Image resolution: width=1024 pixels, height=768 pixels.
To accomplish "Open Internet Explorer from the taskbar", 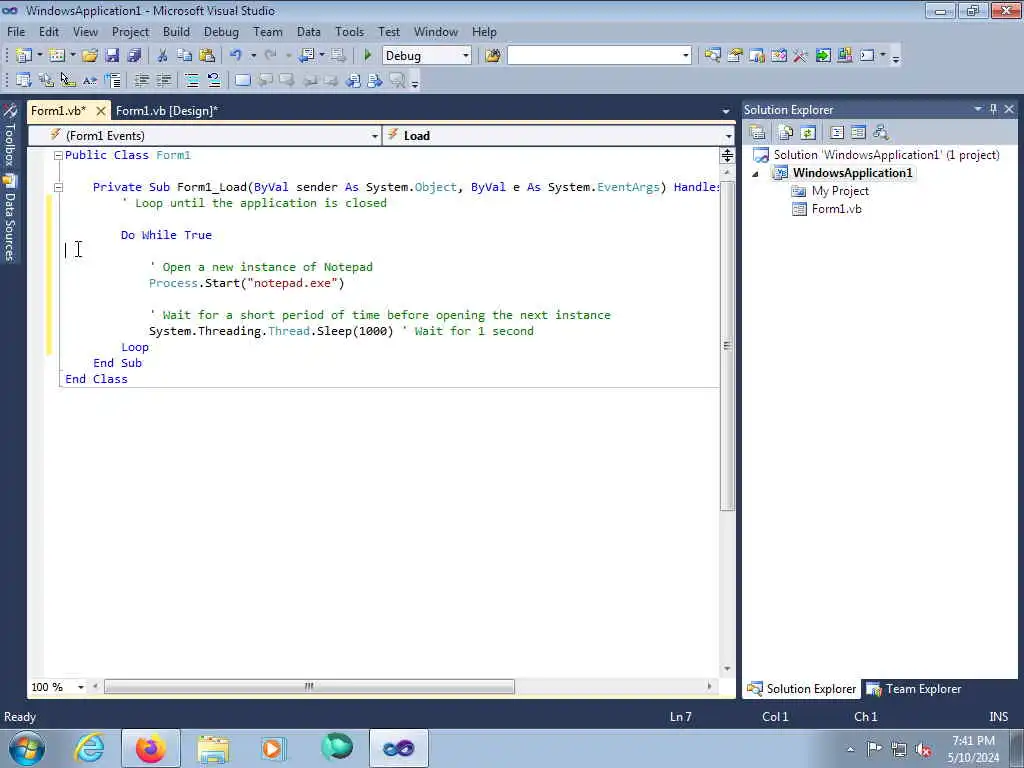I will point(89,748).
